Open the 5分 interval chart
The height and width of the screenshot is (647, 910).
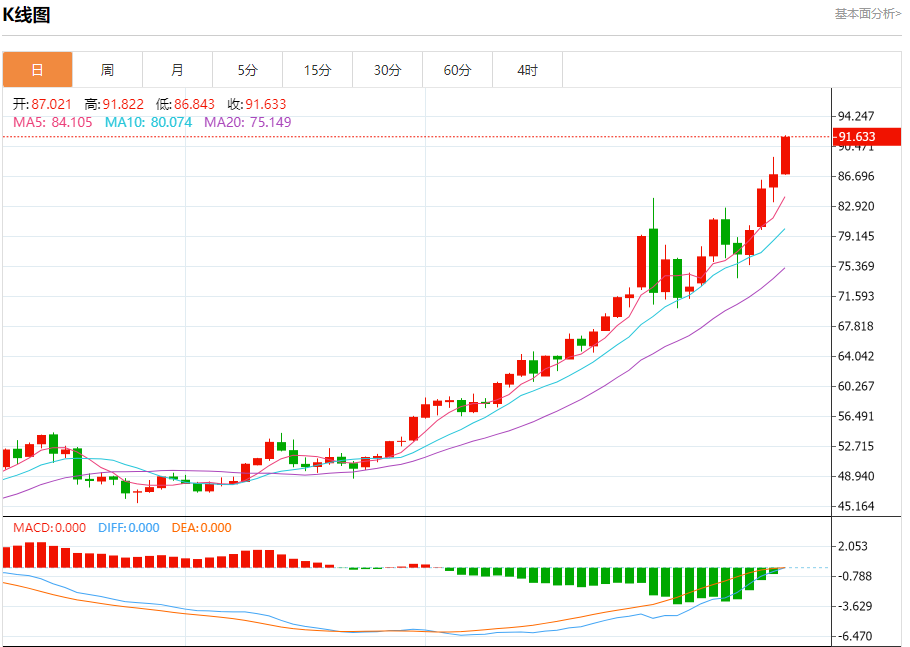pyautogui.click(x=247, y=70)
